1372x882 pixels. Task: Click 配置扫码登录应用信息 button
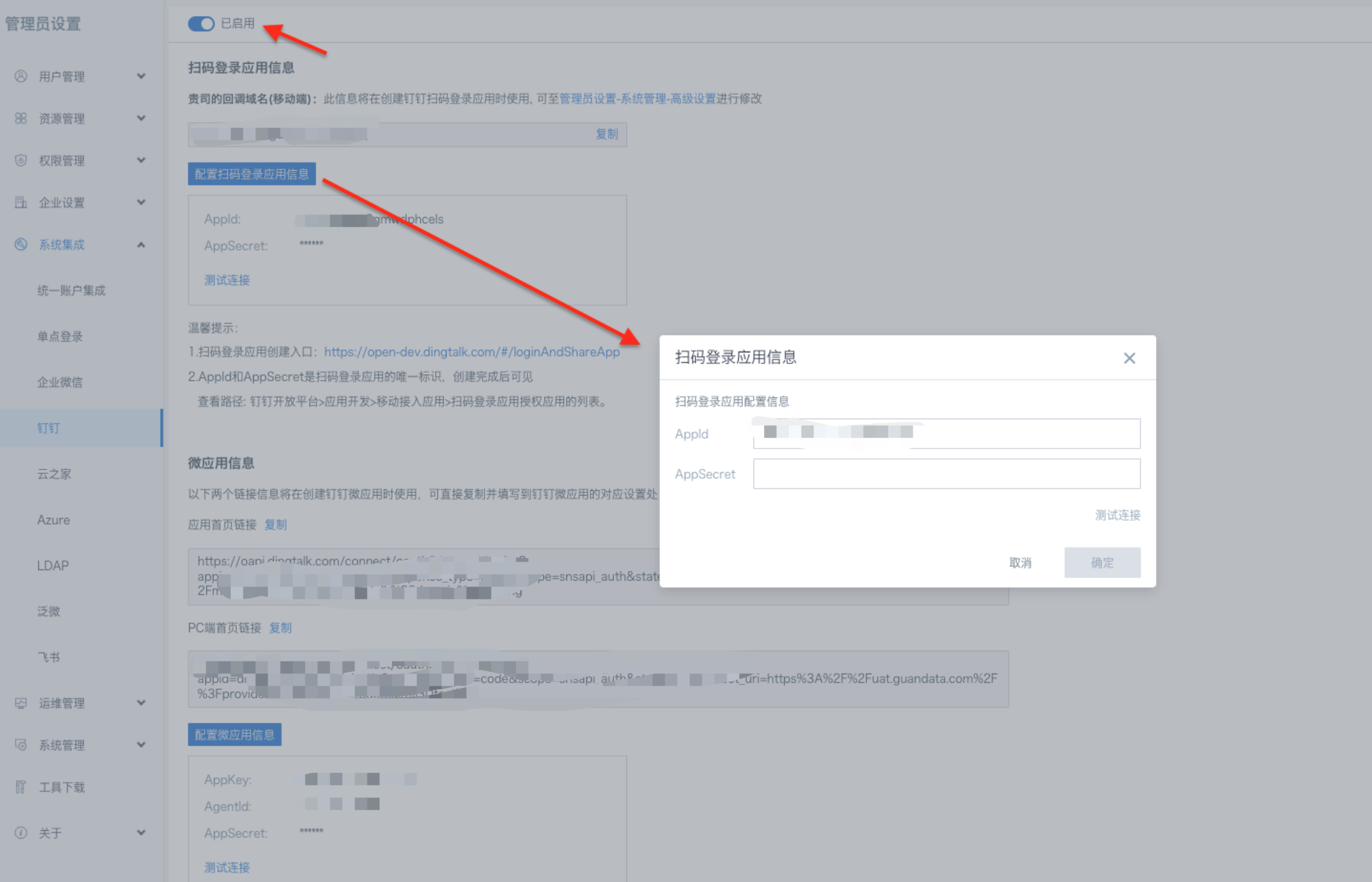coord(252,174)
